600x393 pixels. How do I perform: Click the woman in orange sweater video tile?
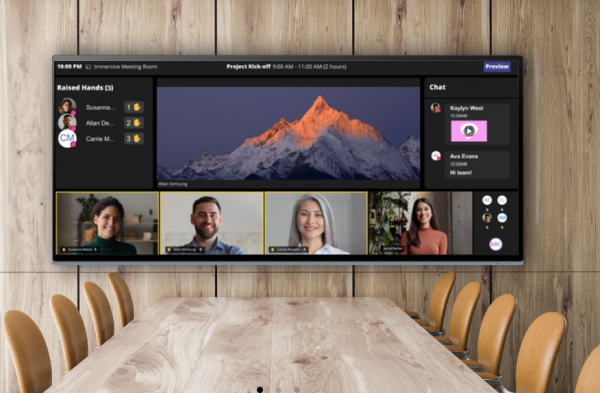(x=421, y=223)
